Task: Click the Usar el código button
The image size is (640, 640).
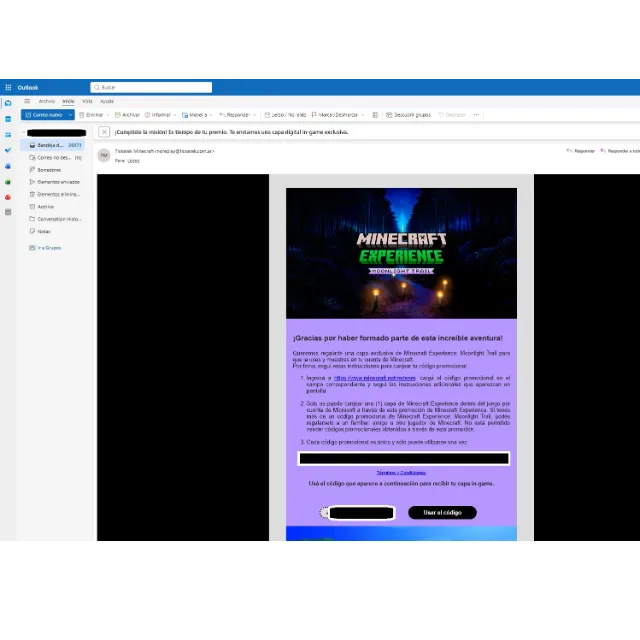Action: [442, 513]
